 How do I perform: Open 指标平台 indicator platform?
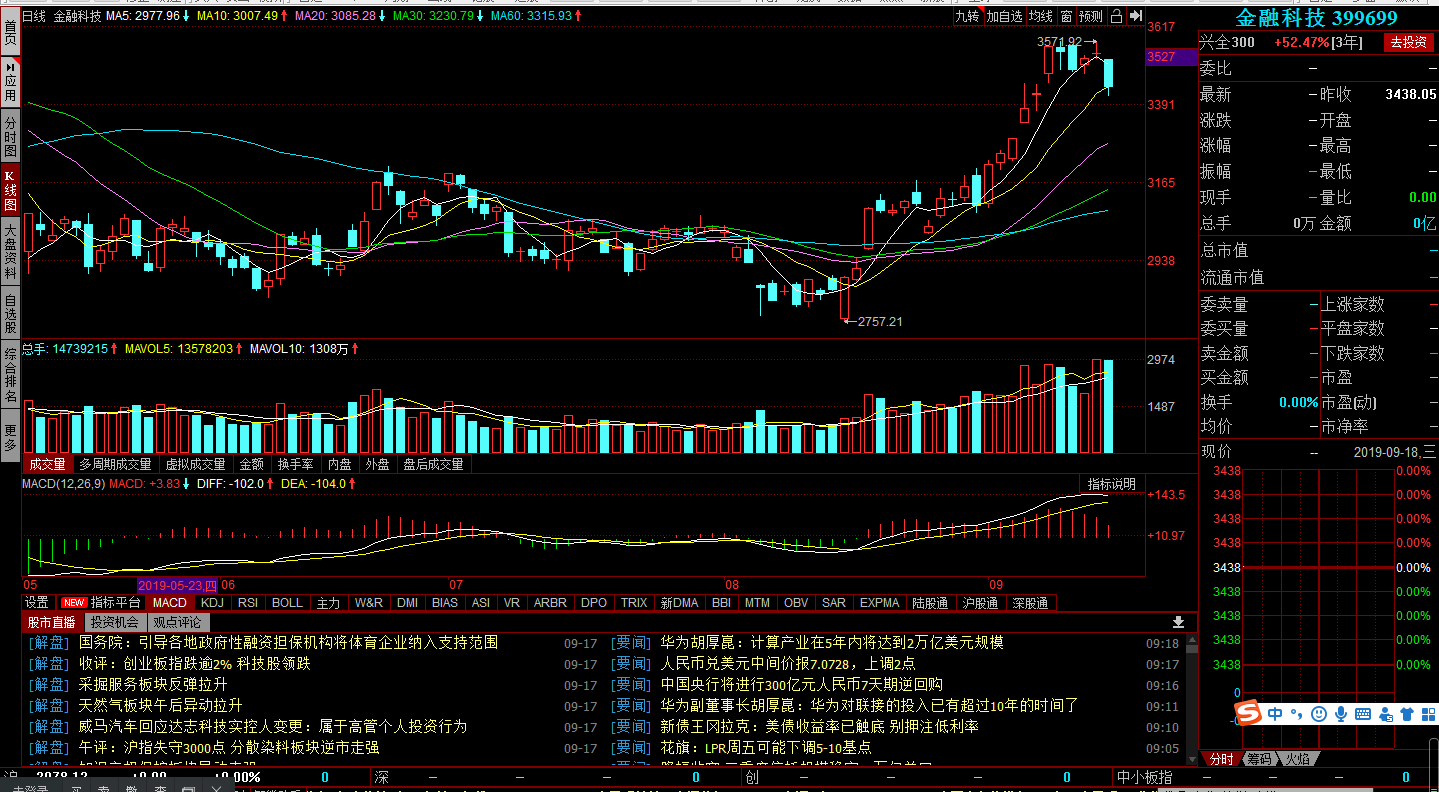coord(116,603)
